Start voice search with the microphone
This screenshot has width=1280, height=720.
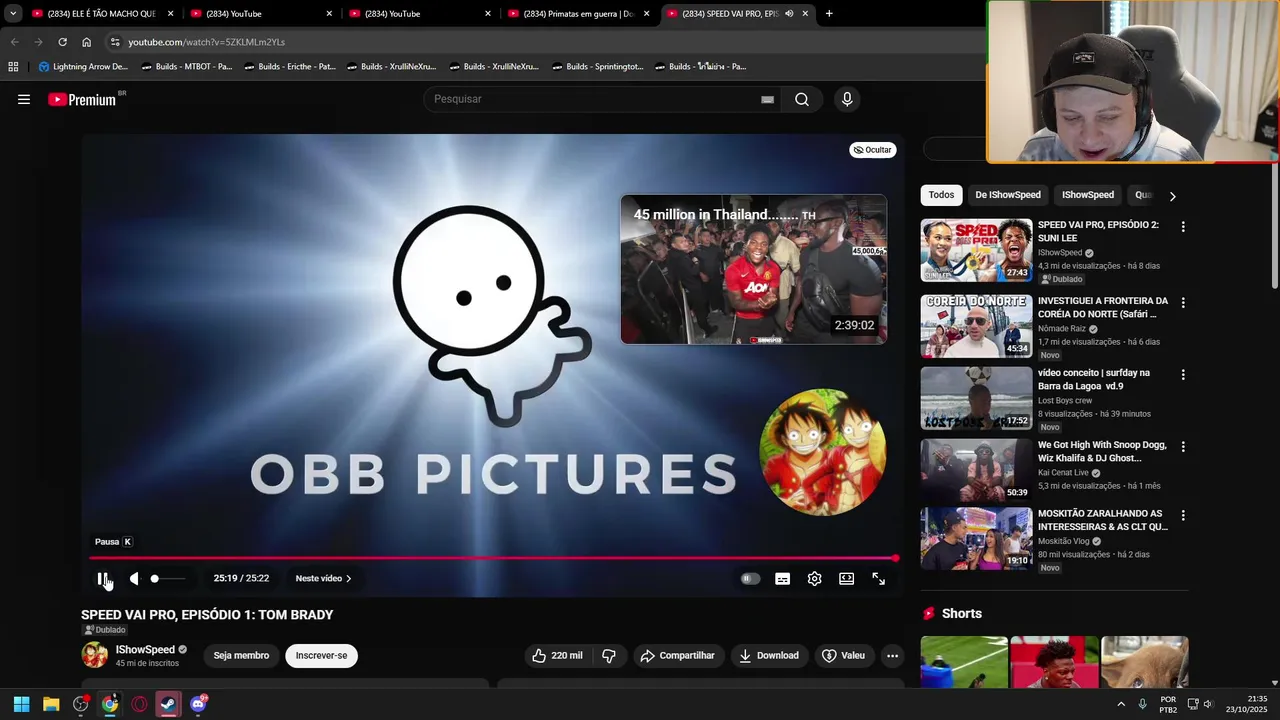pyautogui.click(x=847, y=99)
